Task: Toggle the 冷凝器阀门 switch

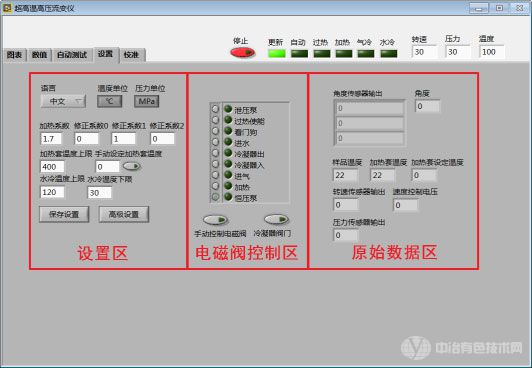Action: pos(277,219)
